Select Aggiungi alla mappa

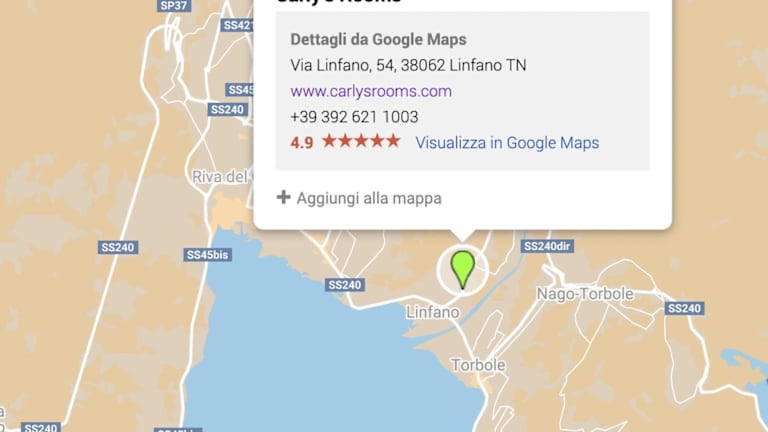pos(369,198)
